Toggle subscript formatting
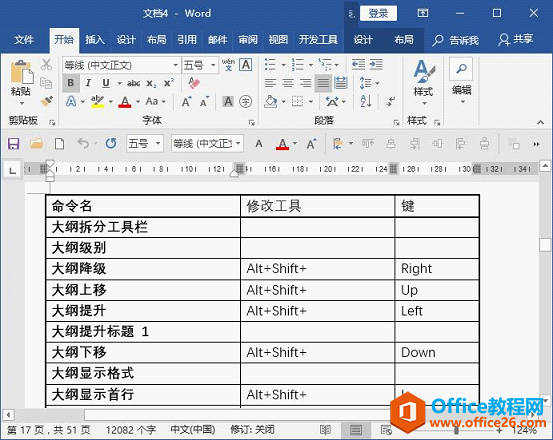Image resolution: width=553 pixels, height=440 pixels. [151, 83]
